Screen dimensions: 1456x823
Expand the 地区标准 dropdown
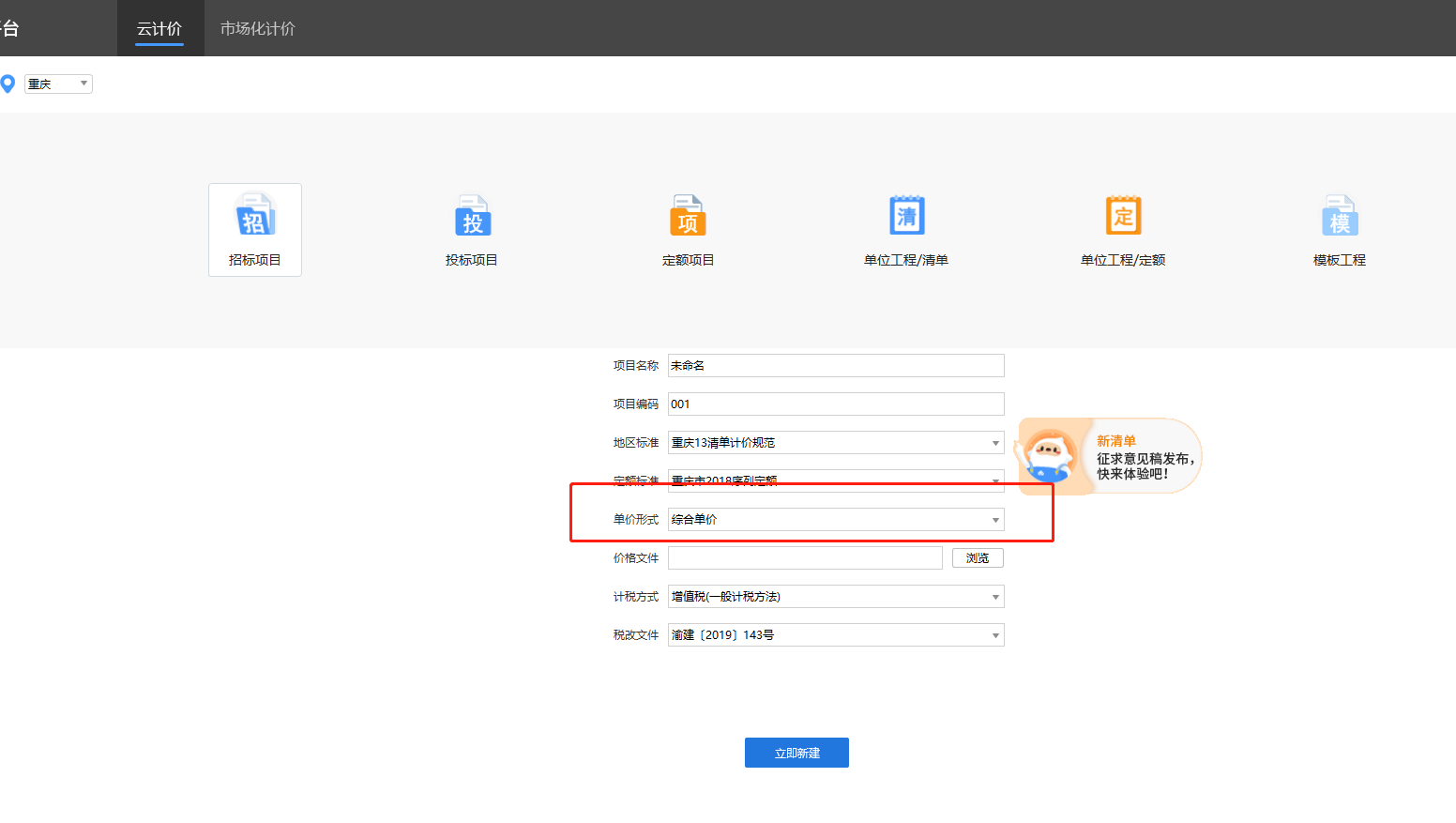(836, 442)
